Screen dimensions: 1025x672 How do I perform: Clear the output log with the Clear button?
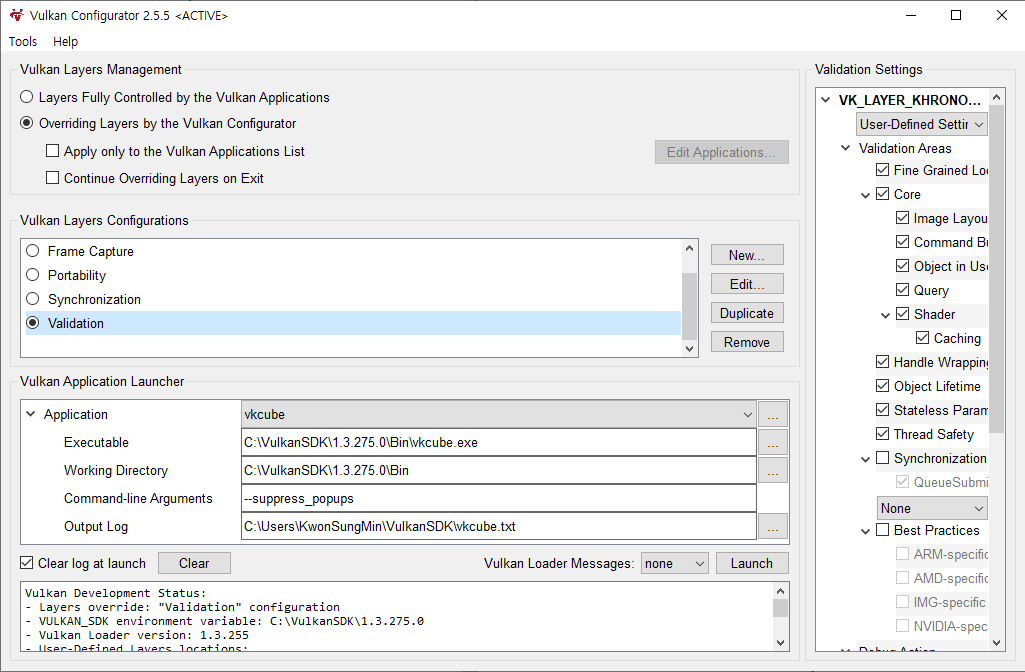pos(194,562)
